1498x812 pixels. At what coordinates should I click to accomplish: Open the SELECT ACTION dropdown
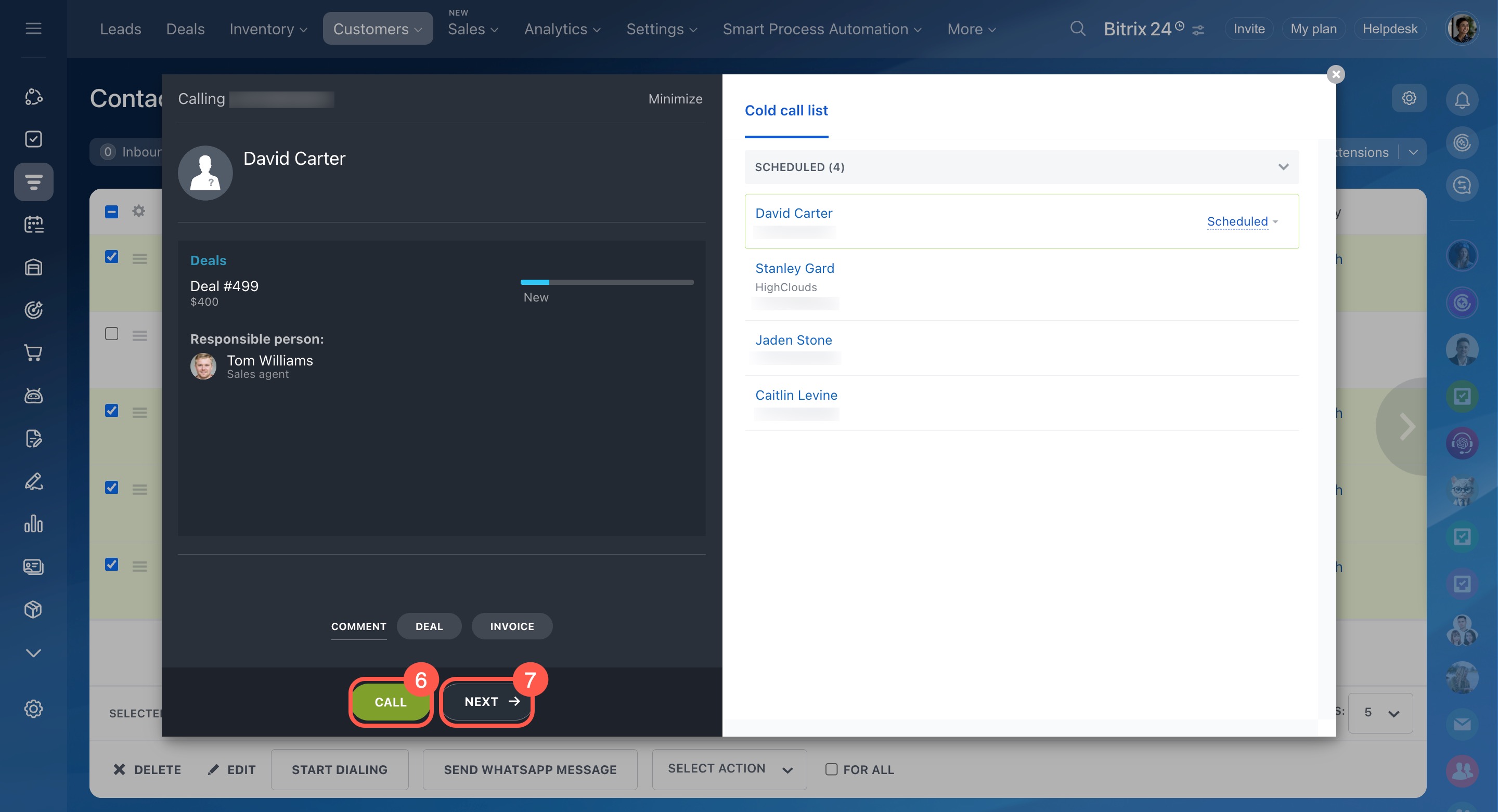click(x=729, y=769)
